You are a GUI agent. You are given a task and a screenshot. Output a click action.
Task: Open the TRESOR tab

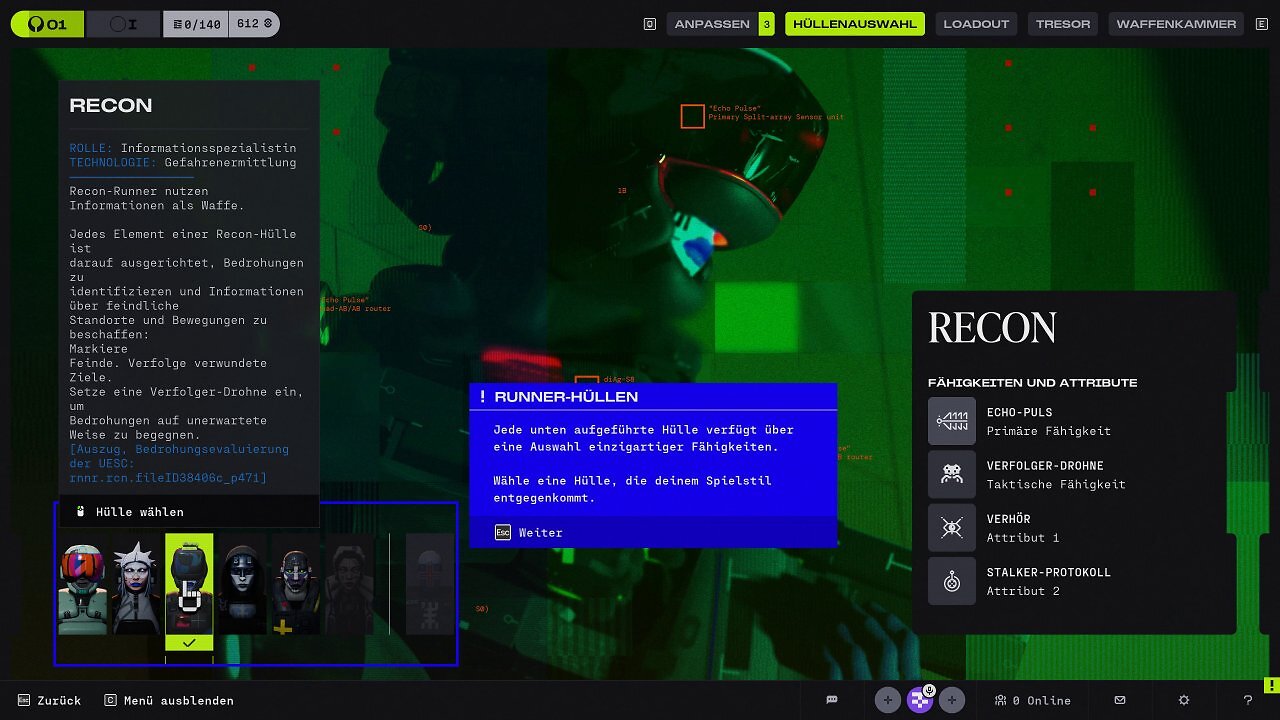pyautogui.click(x=1063, y=24)
